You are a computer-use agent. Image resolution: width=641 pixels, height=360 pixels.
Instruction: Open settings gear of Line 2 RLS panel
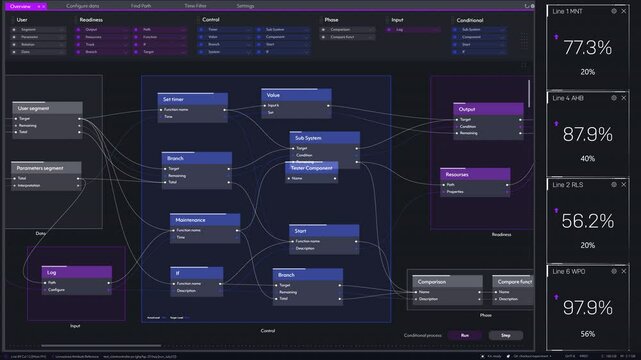click(614, 185)
